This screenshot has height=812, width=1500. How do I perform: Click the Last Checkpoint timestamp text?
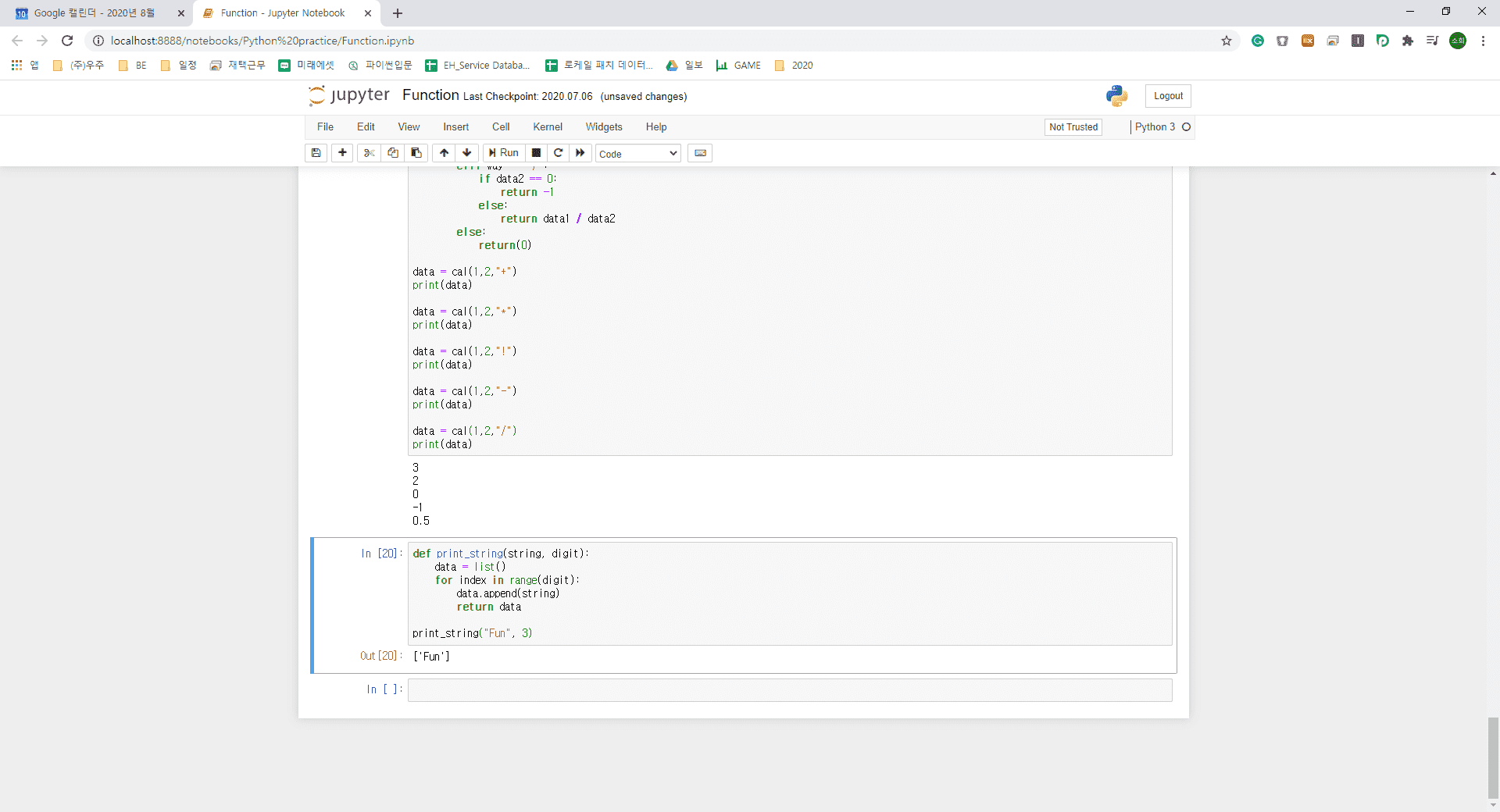[528, 97]
